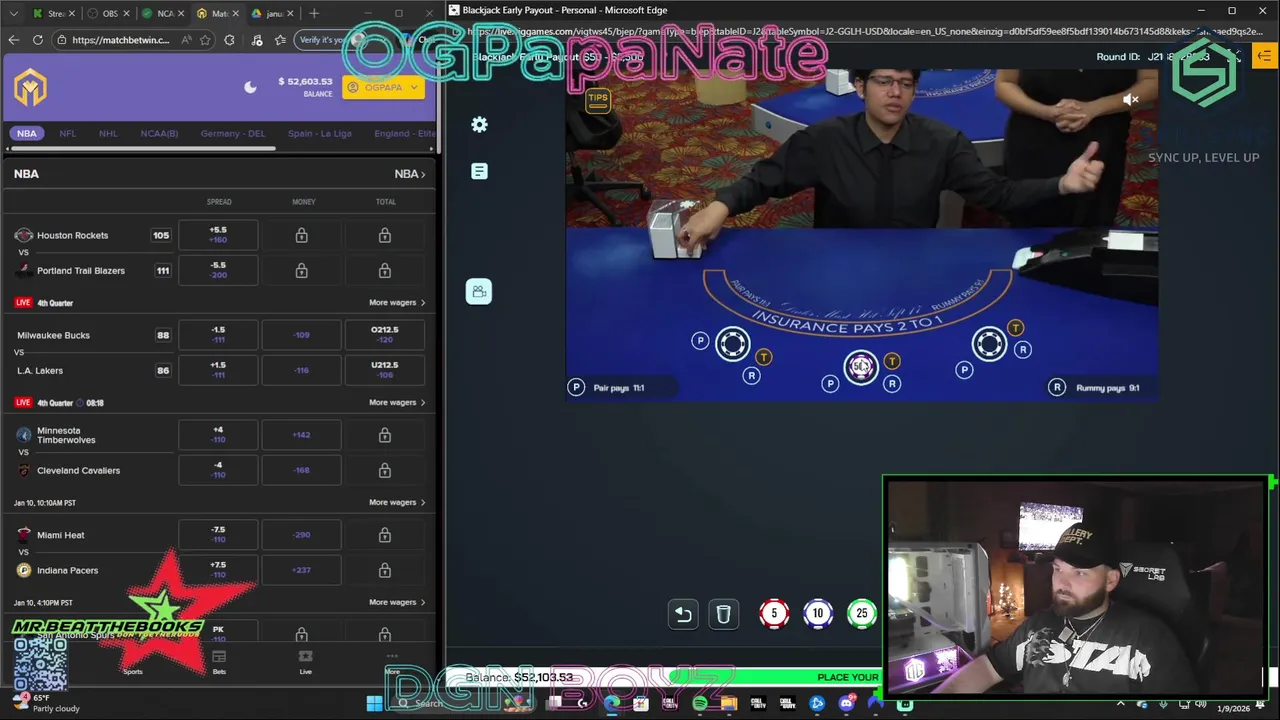Expand More wagers for Heat Pacers game
This screenshot has width=1280, height=720.
coord(397,602)
